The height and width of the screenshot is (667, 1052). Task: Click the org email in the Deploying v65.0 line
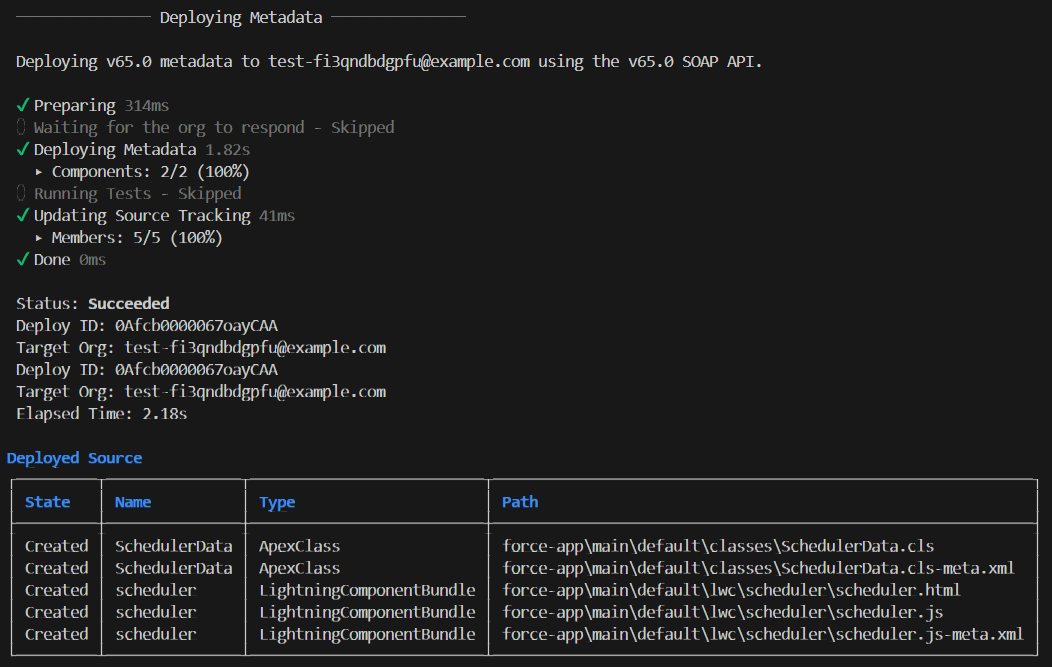pyautogui.click(x=399, y=62)
